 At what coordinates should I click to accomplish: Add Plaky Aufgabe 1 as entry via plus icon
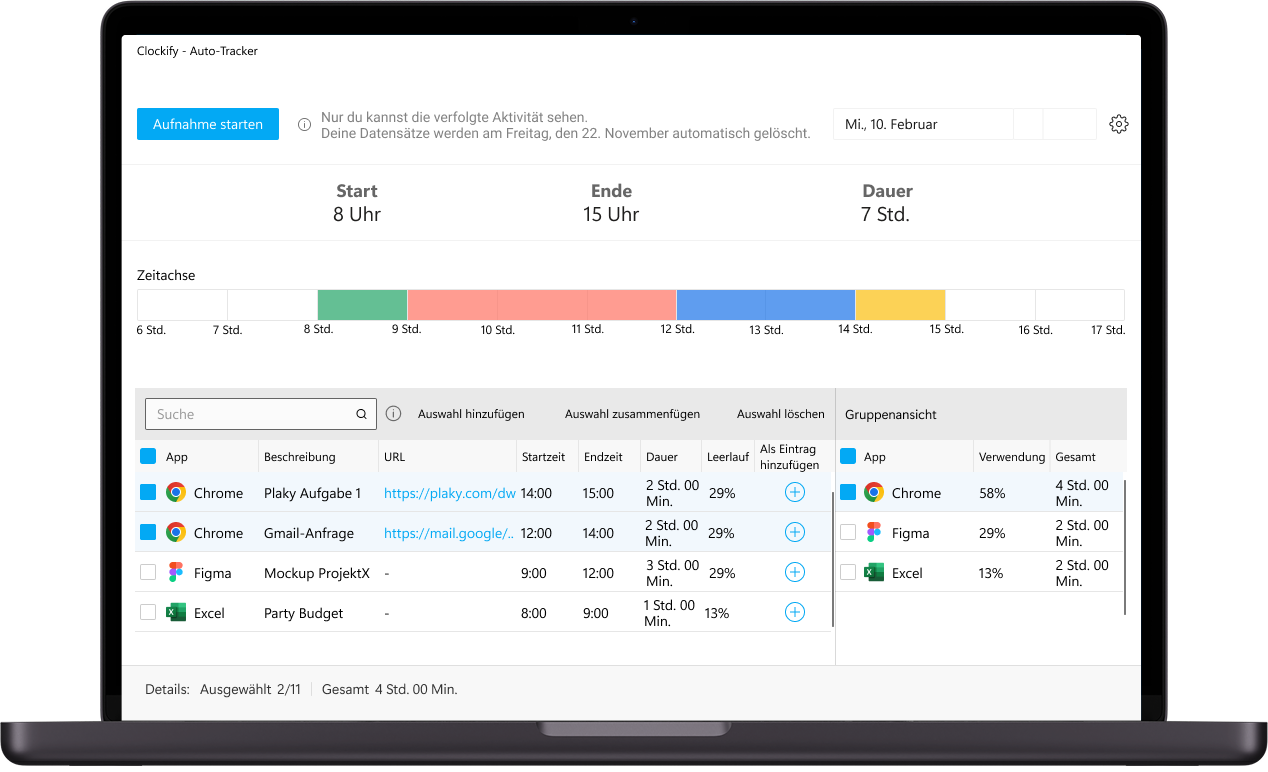pos(794,492)
